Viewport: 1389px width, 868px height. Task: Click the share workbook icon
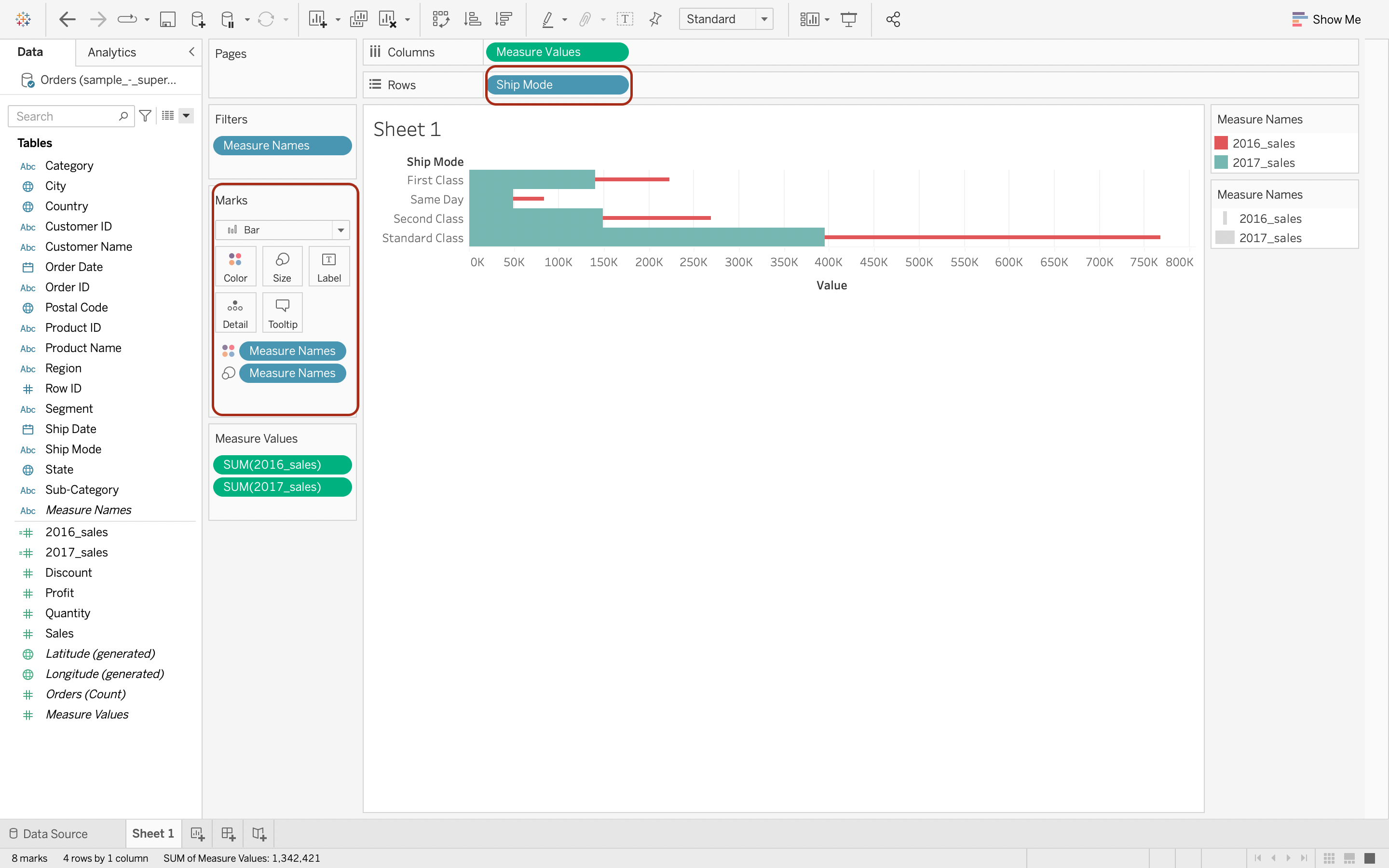(x=893, y=19)
